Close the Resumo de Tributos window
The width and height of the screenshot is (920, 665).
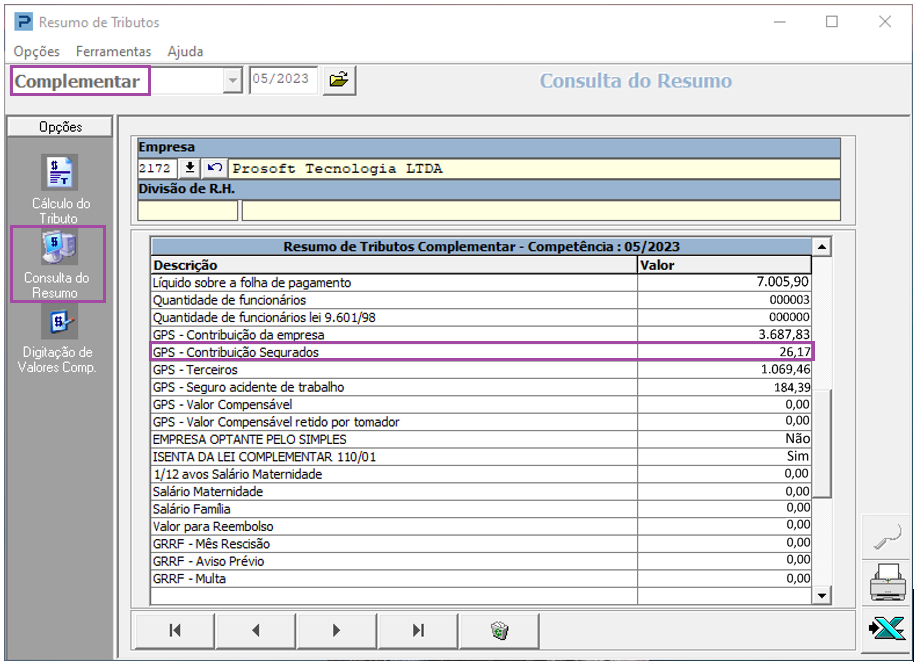(885, 22)
